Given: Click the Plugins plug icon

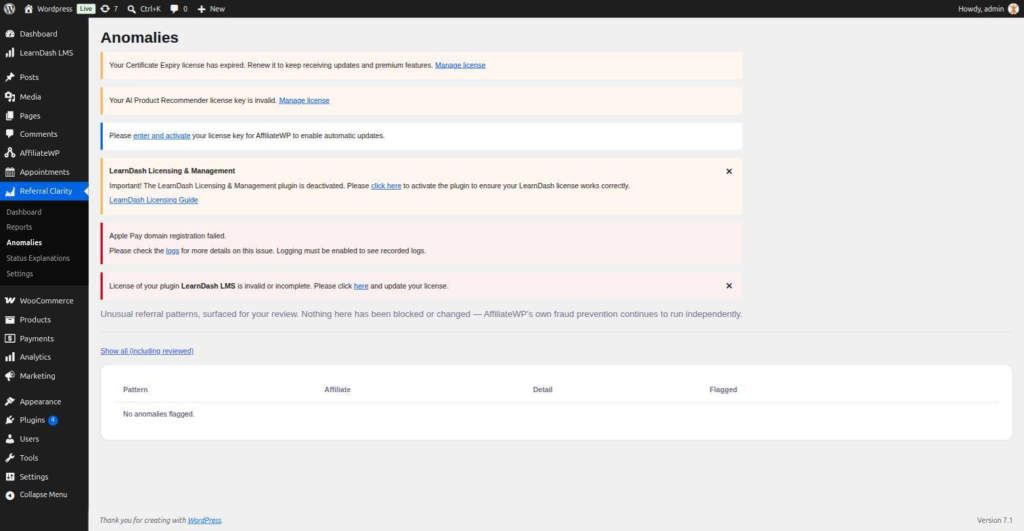Looking at the screenshot, I should click(10, 420).
